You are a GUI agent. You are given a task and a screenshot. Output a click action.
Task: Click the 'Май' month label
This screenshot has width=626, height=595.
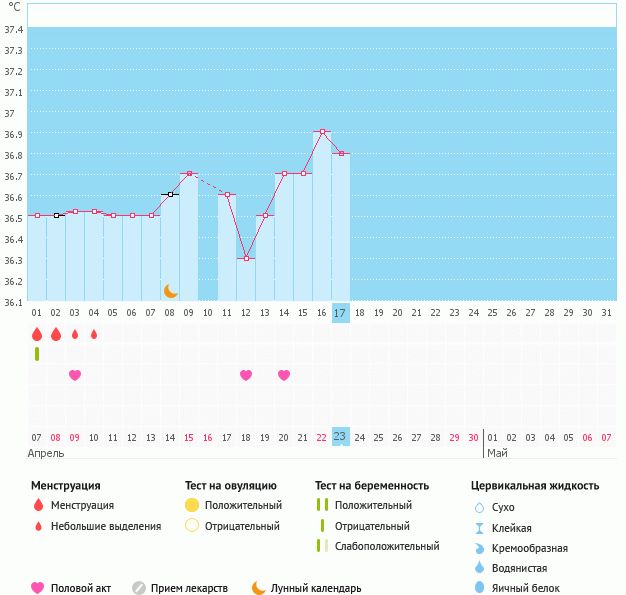pos(497,453)
